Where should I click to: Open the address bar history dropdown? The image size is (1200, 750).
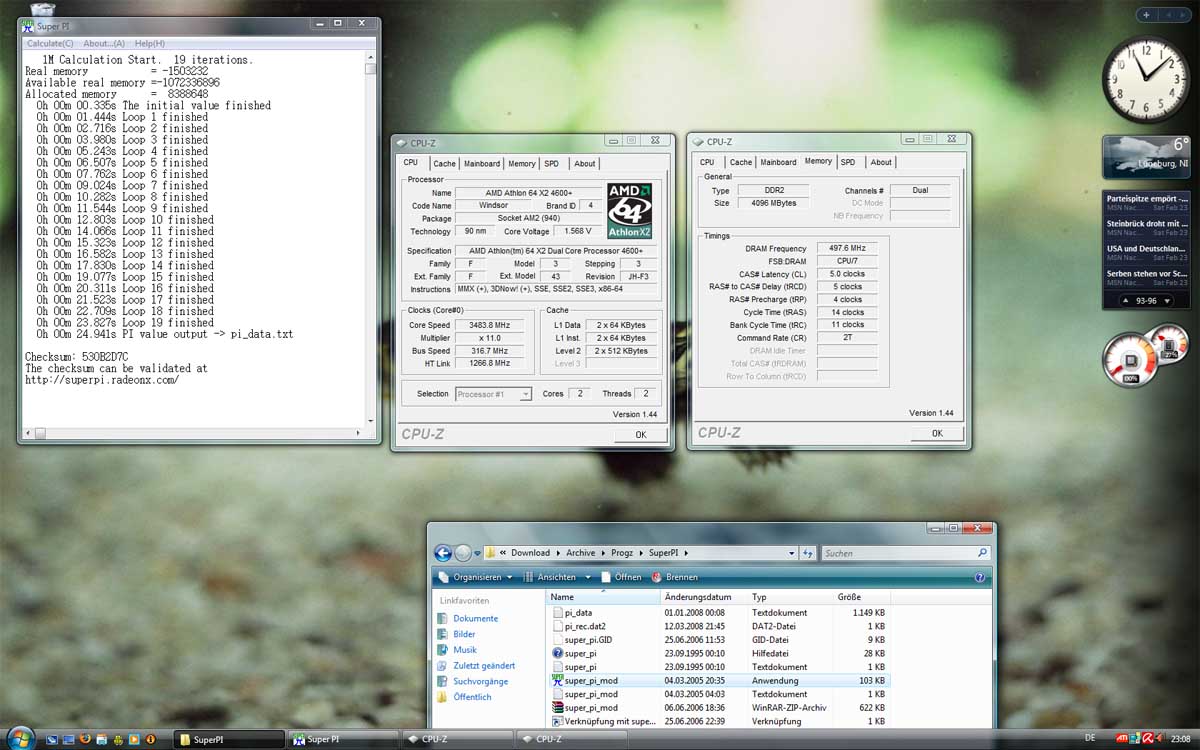791,553
